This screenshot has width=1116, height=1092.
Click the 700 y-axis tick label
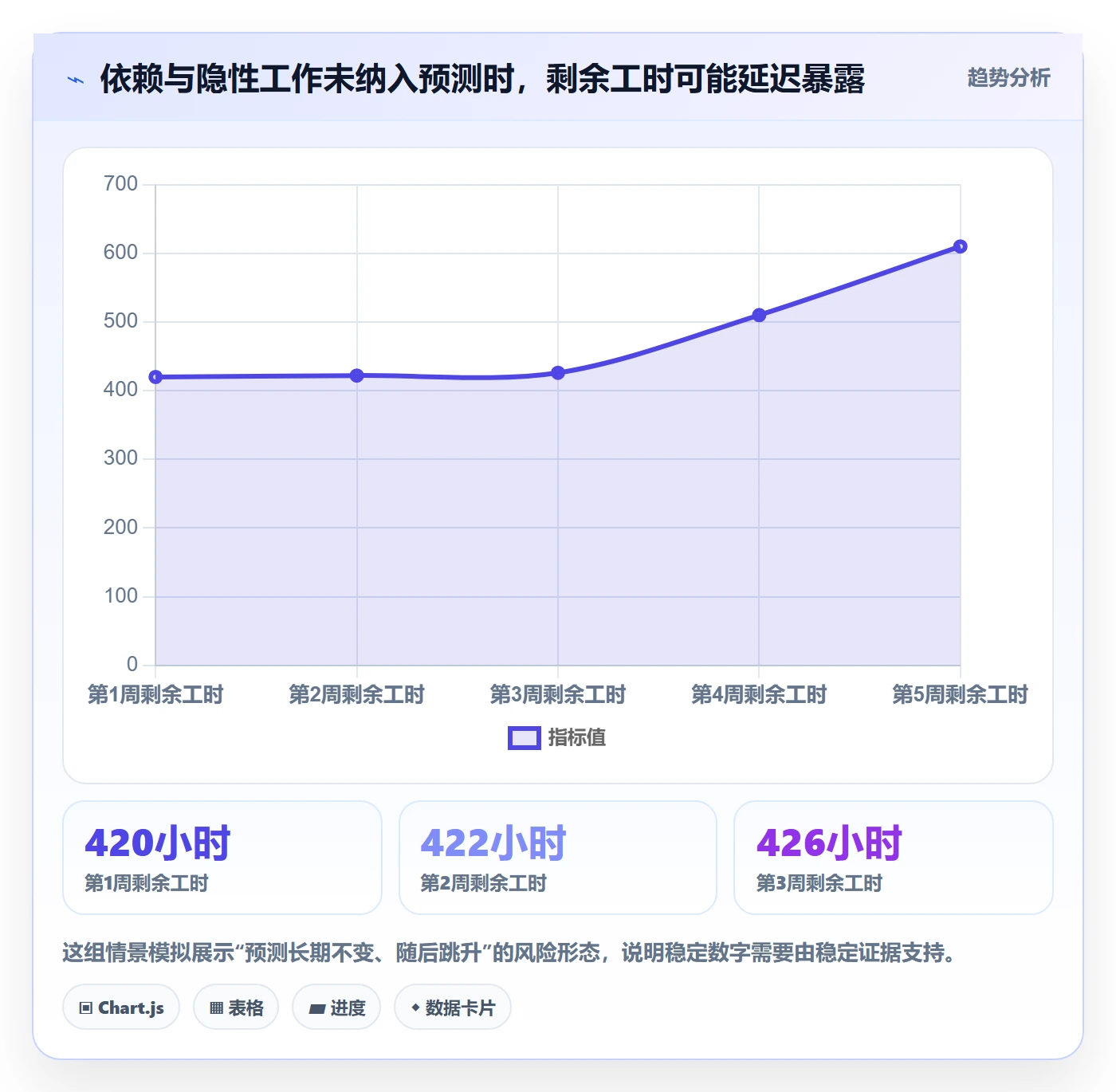(120, 184)
